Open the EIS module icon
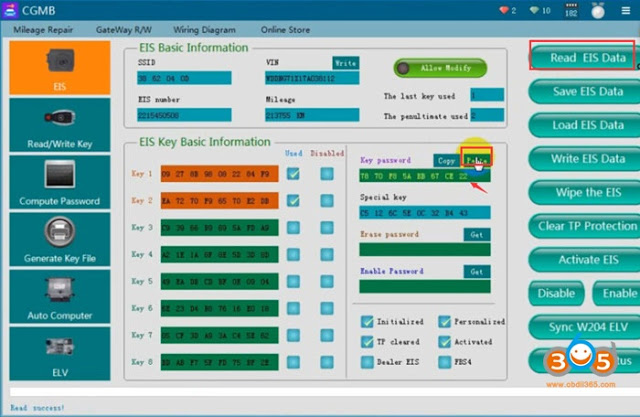Viewport: 640px width, 417px height. coord(60,68)
